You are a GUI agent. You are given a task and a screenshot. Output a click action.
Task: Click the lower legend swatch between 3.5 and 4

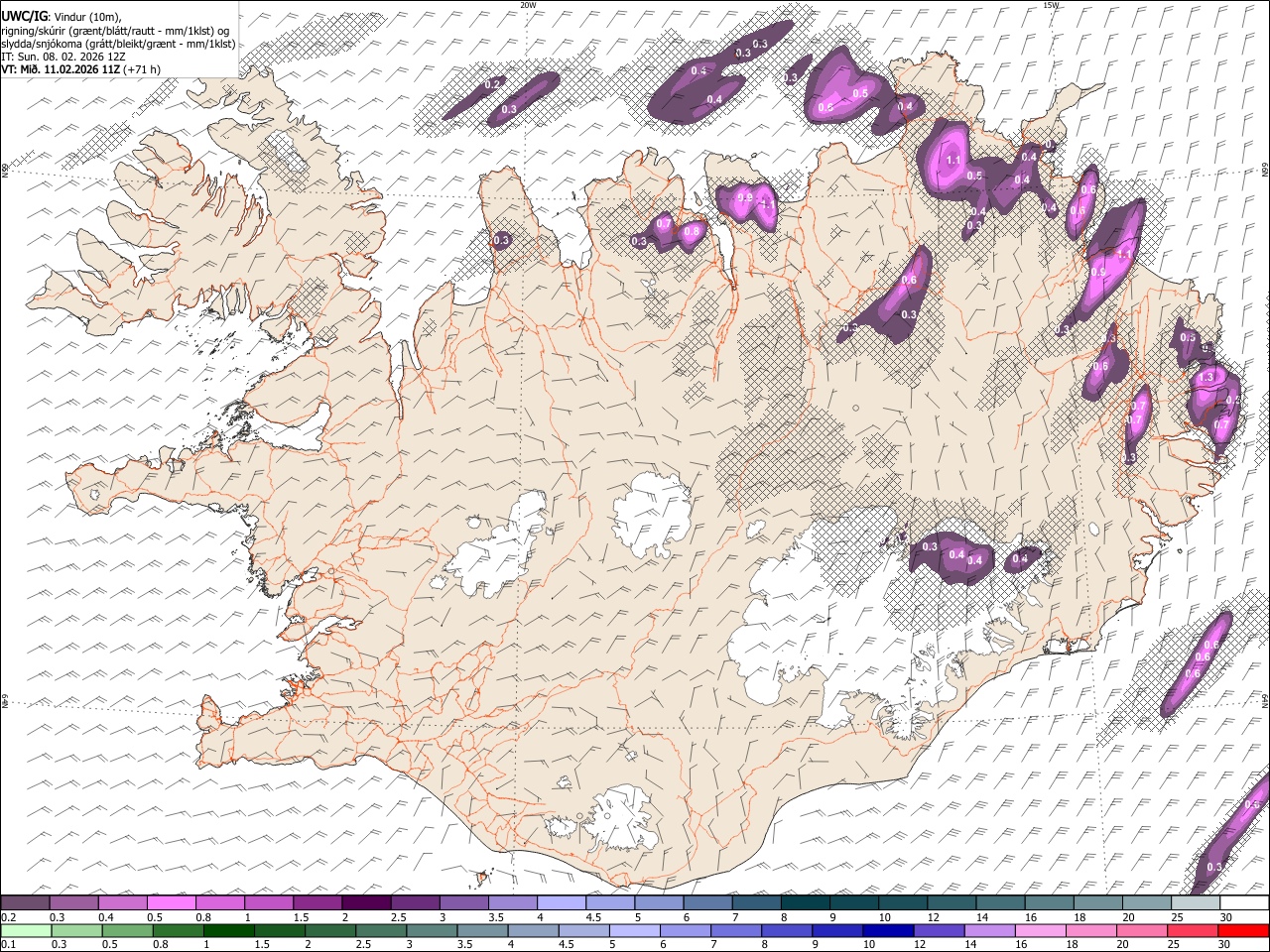[x=482, y=930]
